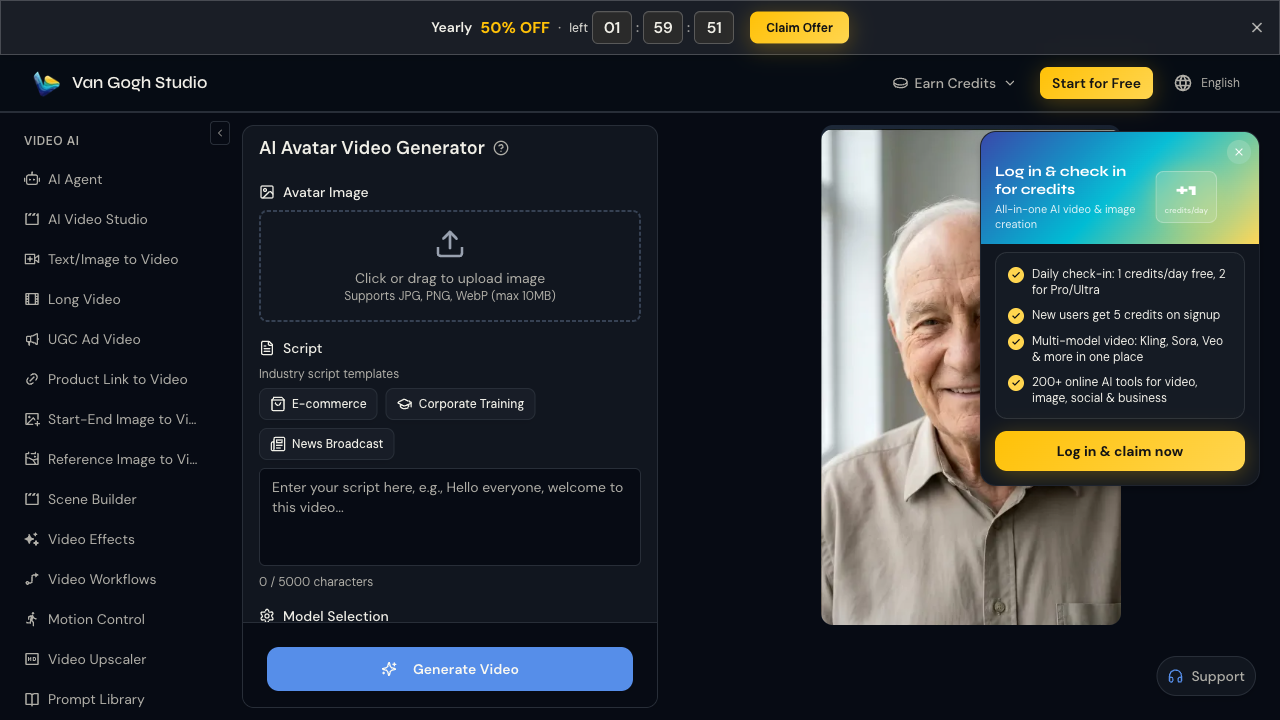Click the upload arrow icon in dropzone
This screenshot has width=1280, height=720.
[x=450, y=244]
